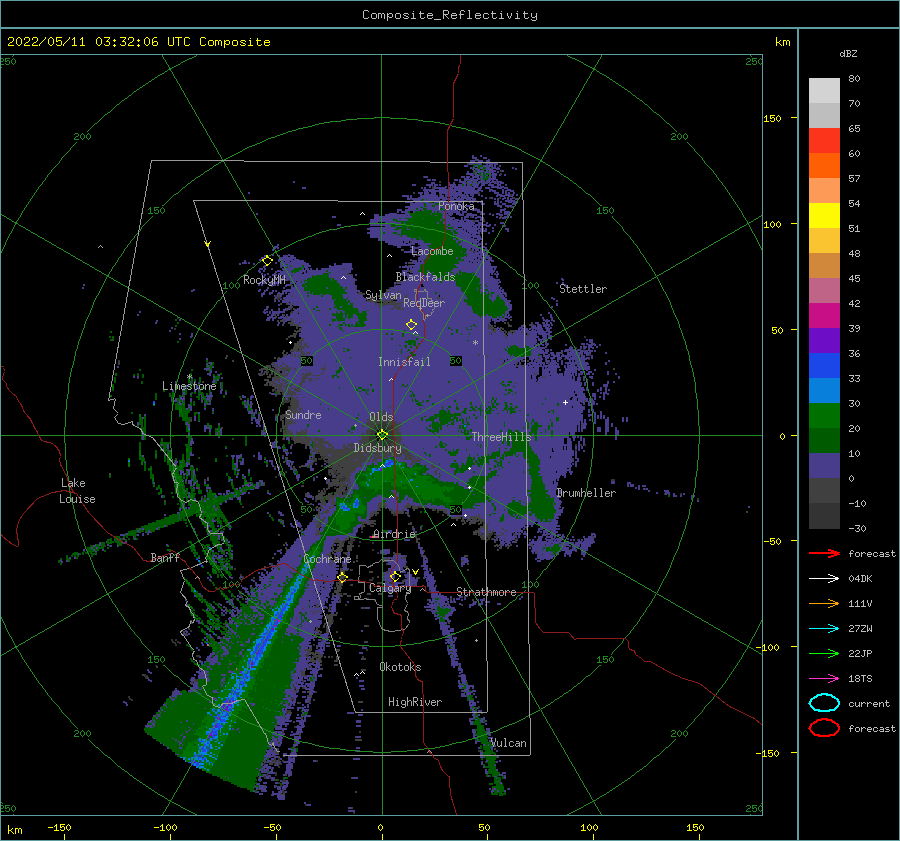
Task: Click the yellow diamond marker near Cochrane
Action: click(x=342, y=577)
